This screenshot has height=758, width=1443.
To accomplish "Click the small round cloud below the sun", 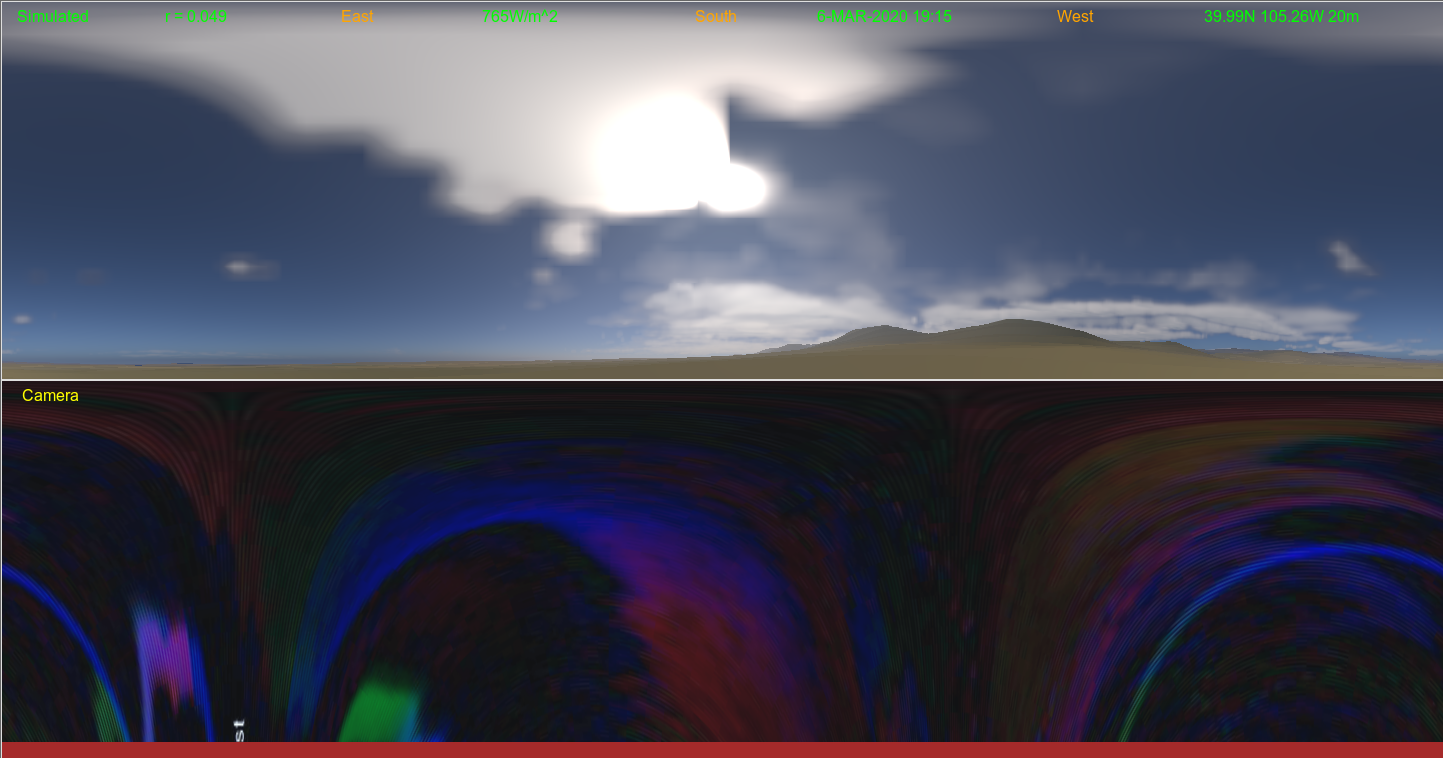I will [572, 240].
